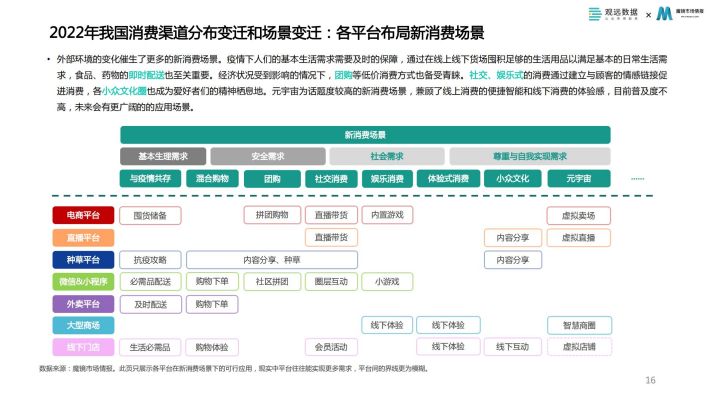Click the 必需品配送 cell

point(150,281)
